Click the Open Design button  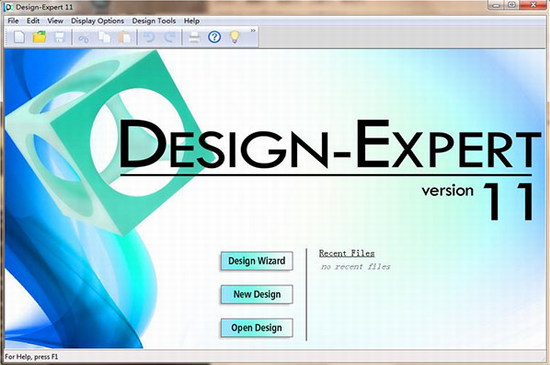click(257, 328)
